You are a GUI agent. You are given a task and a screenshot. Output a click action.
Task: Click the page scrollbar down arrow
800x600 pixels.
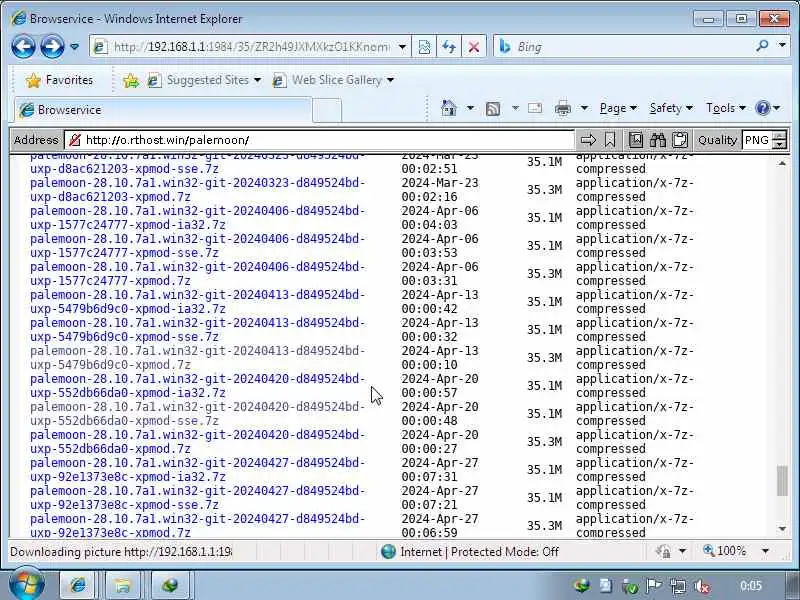tap(782, 529)
